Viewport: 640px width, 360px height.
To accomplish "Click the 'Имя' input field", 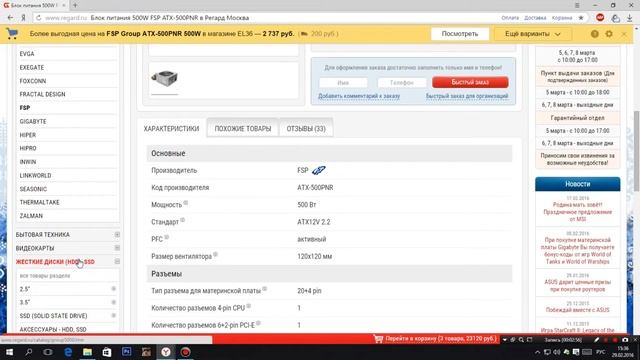I will pos(343,82).
